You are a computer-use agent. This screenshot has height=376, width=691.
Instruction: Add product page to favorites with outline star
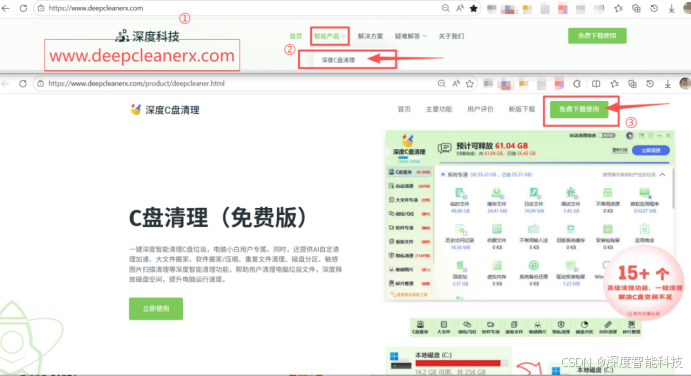pyautogui.click(x=470, y=83)
